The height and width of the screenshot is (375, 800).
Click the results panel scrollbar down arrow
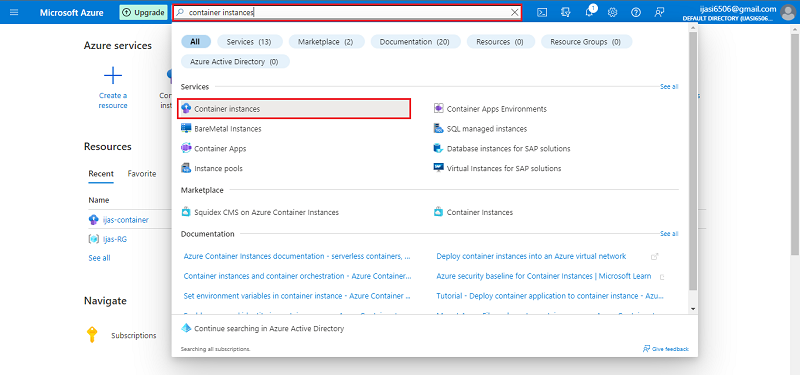coord(692,309)
